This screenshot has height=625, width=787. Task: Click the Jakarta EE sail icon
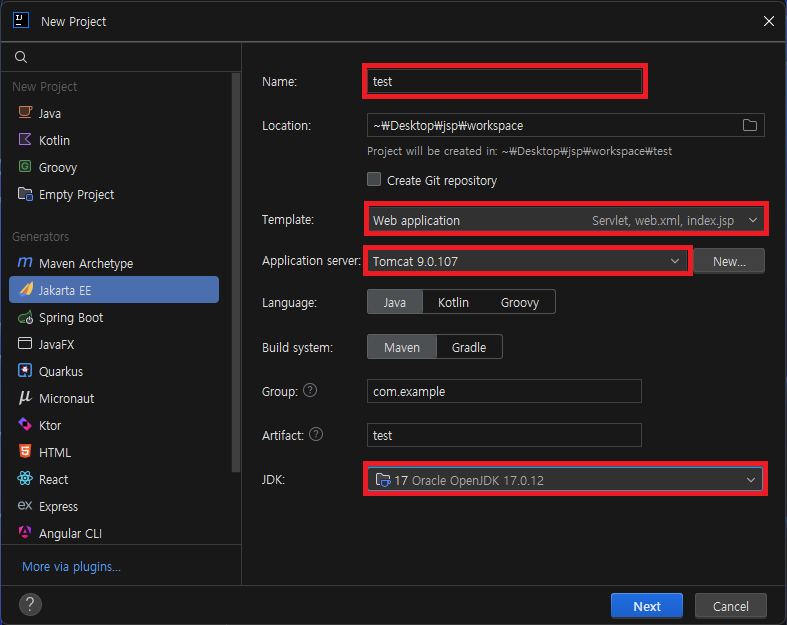tap(26, 290)
